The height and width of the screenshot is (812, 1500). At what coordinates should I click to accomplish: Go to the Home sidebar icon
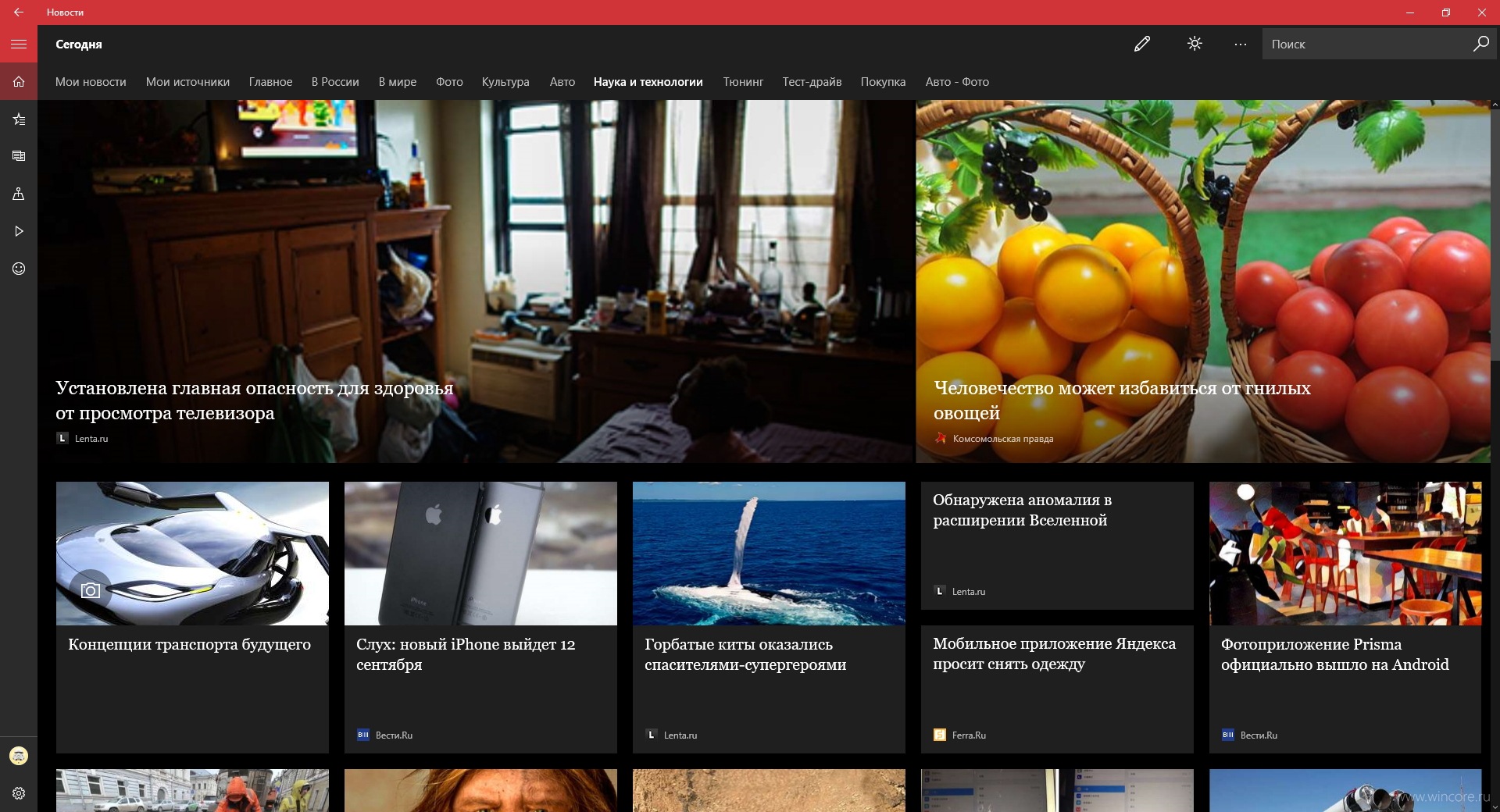pos(19,82)
